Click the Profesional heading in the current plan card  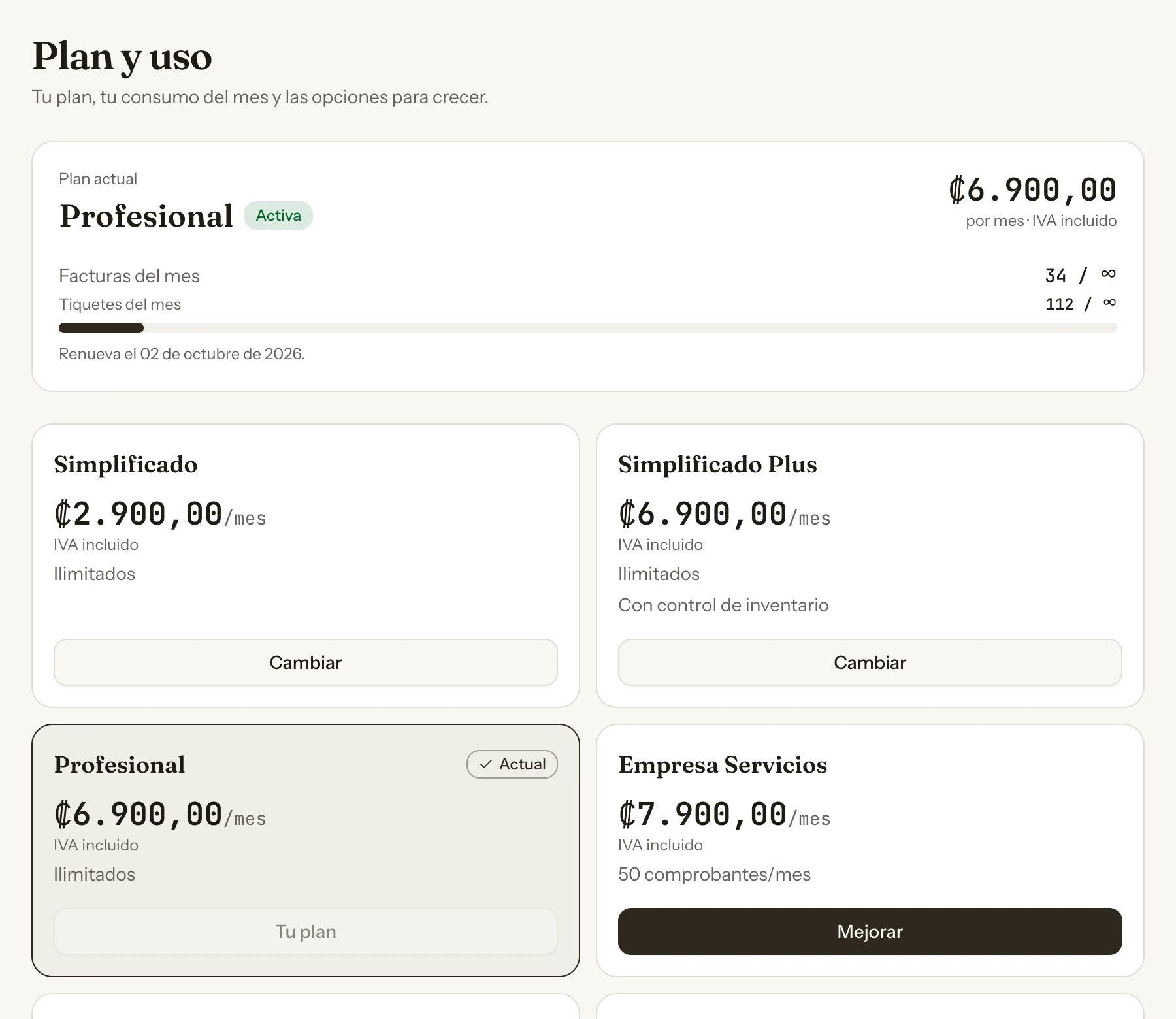[146, 216]
